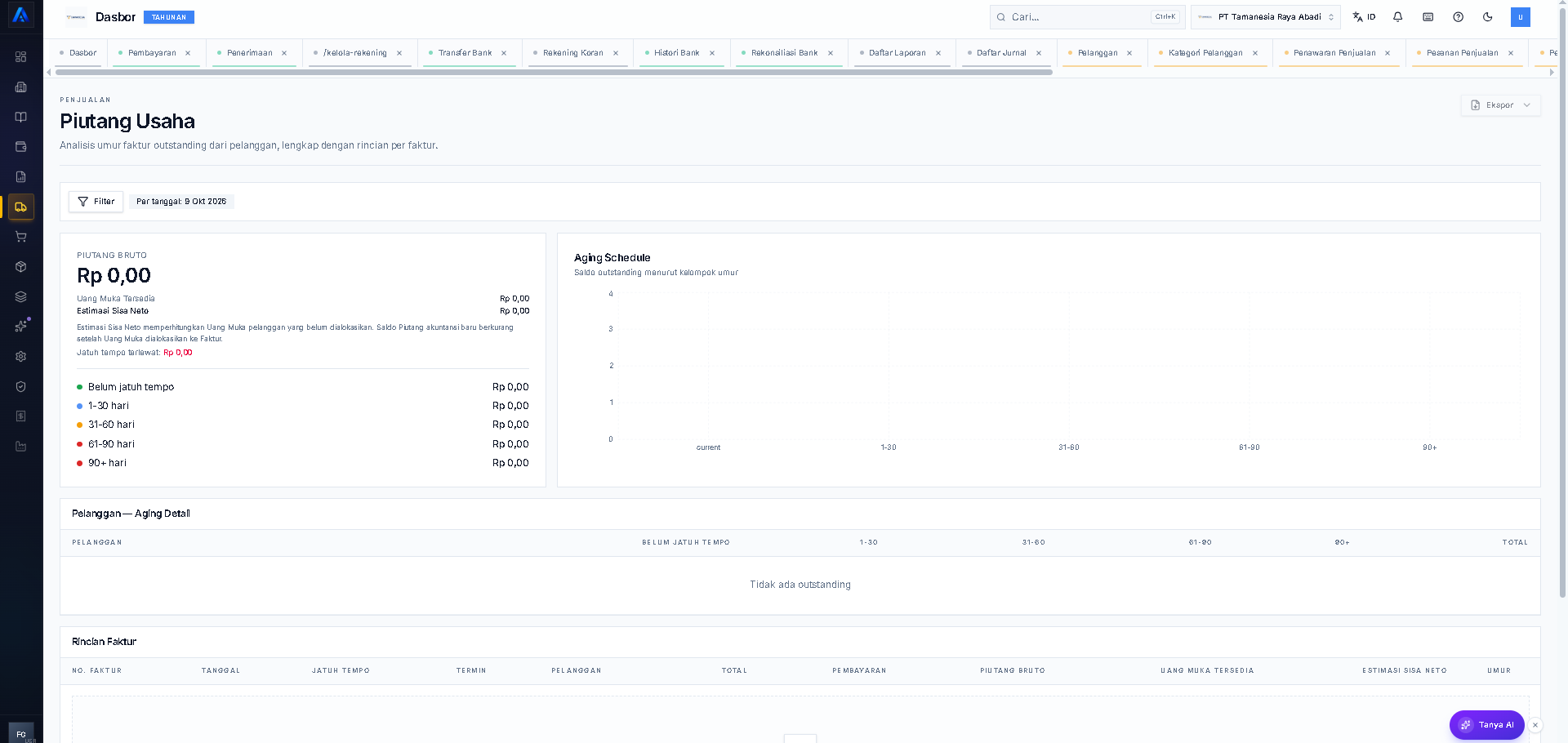Select the box icon in the sidebar
The width and height of the screenshot is (1568, 743).
tap(21, 267)
